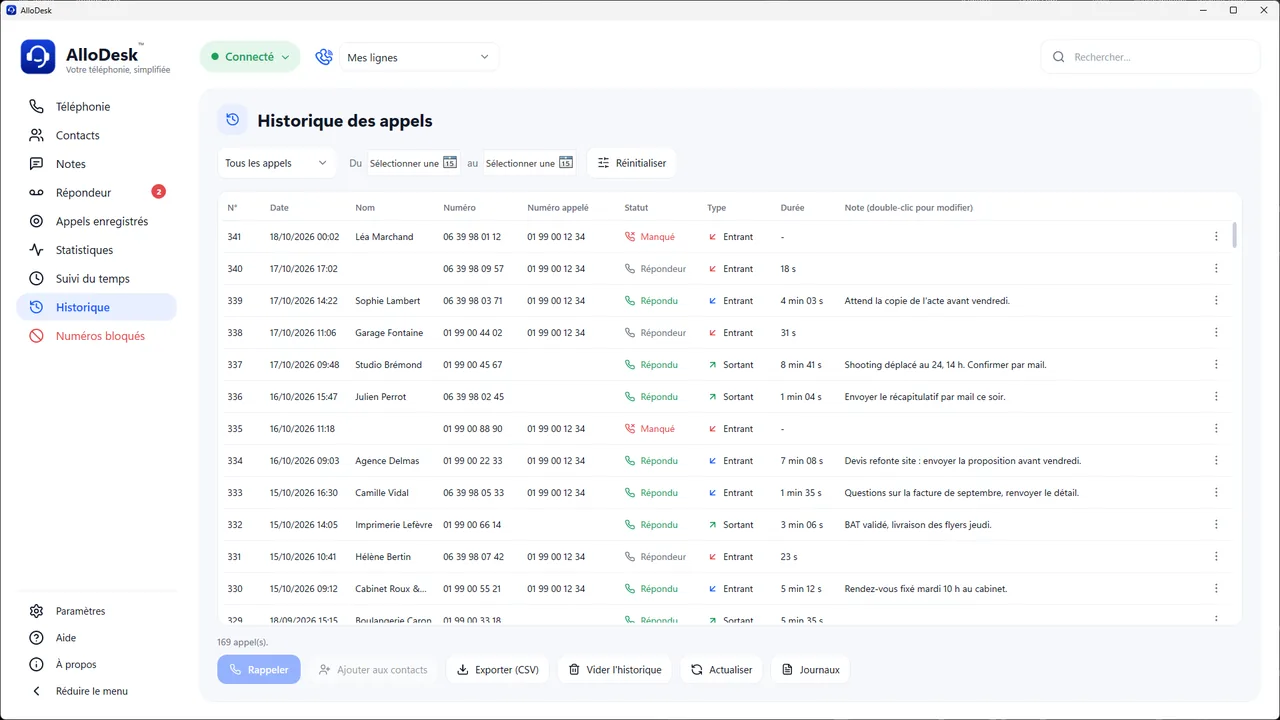Open the au end date calendar icon

(566, 163)
